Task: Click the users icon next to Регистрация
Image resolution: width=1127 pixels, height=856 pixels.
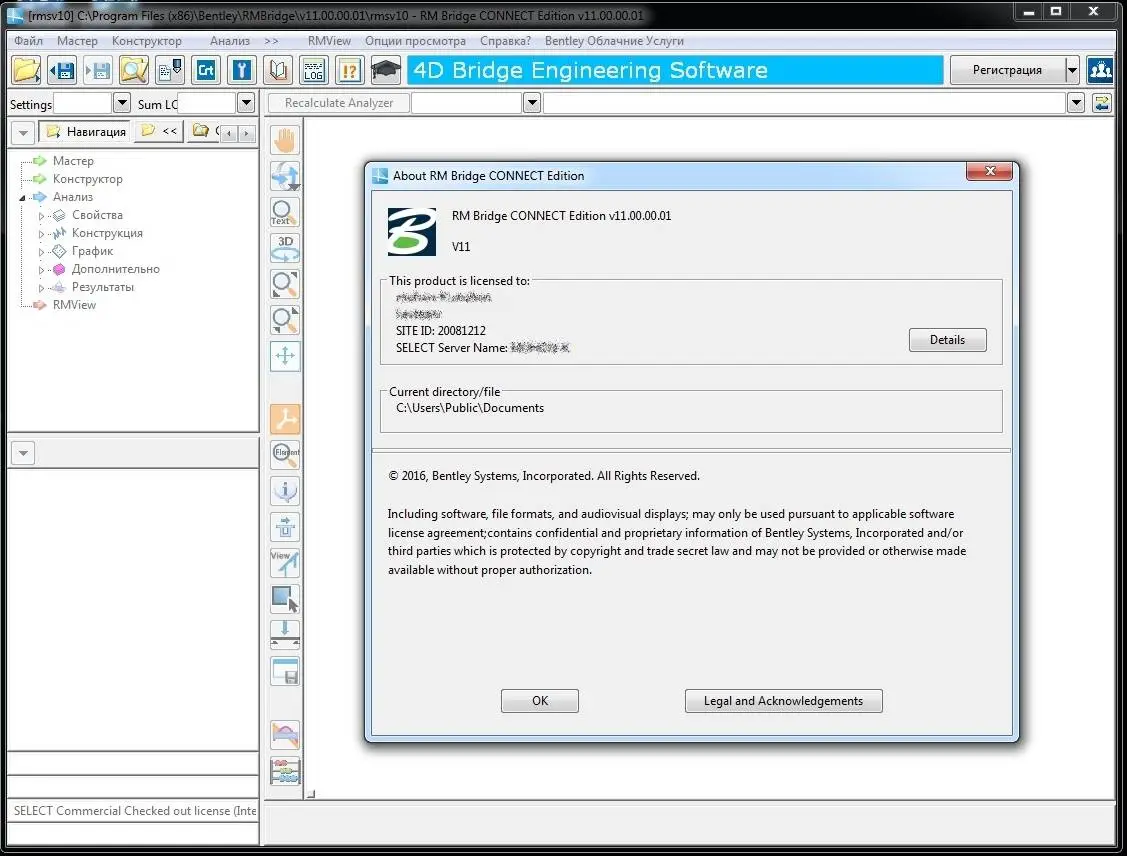Action: (1100, 70)
